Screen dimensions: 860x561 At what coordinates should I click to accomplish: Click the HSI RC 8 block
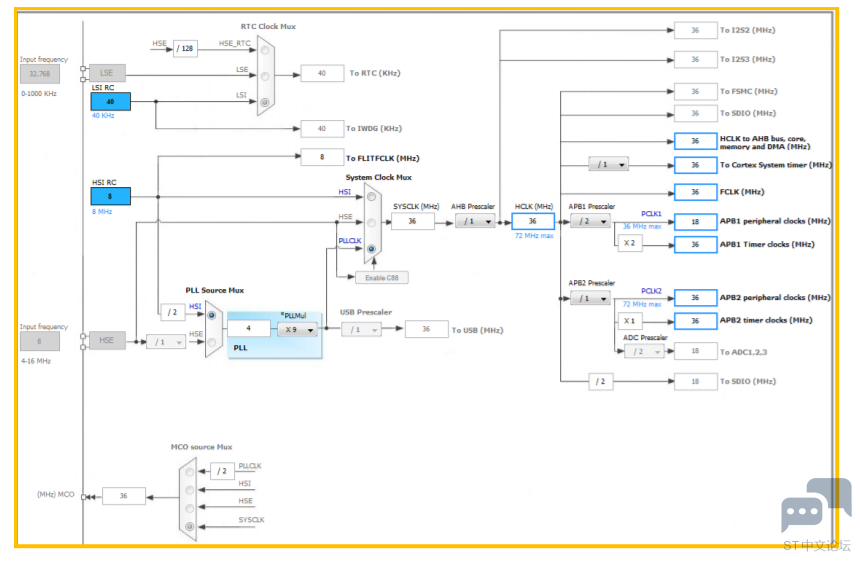pyautogui.click(x=111, y=196)
